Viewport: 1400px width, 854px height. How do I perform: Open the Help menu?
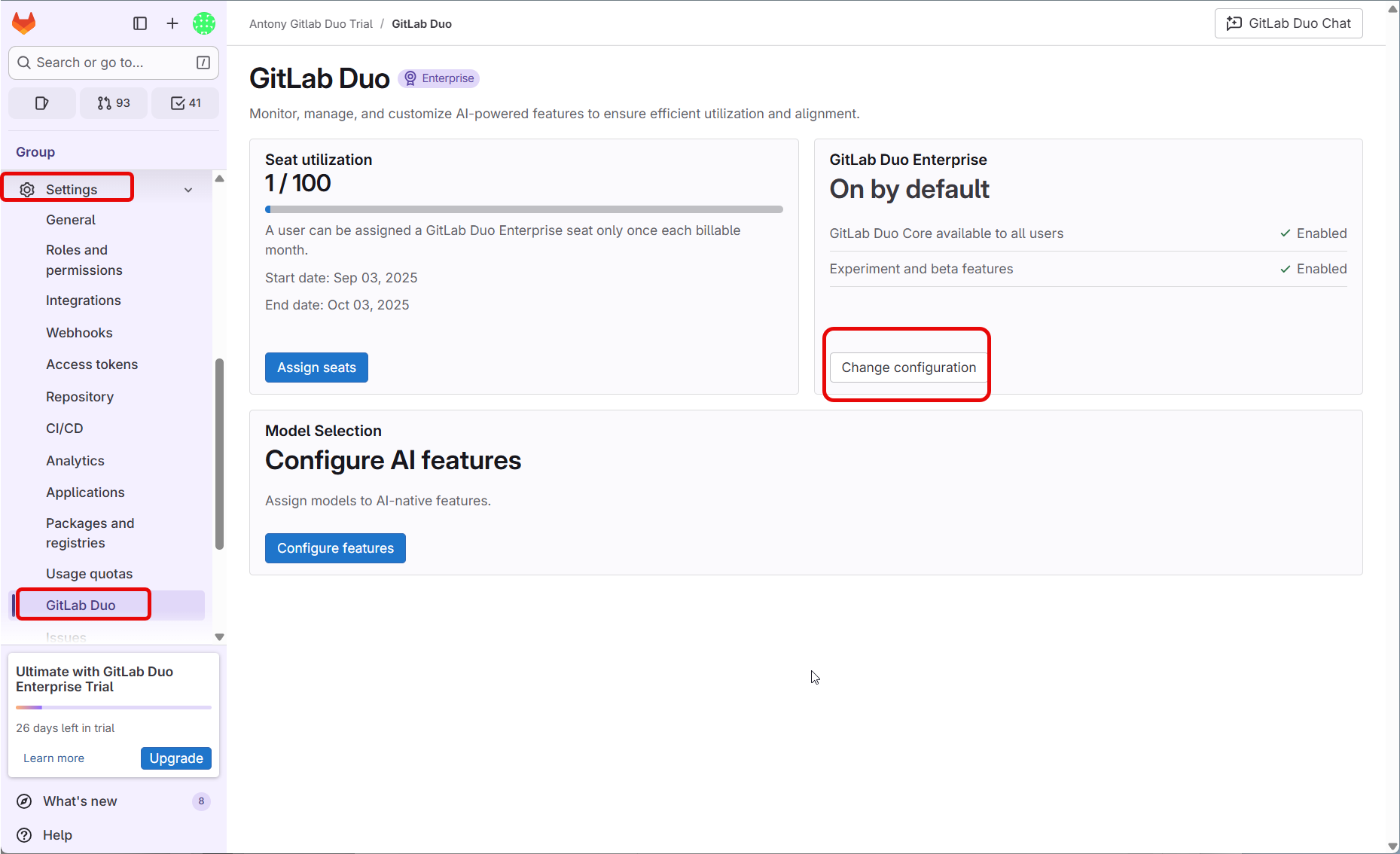pyautogui.click(x=57, y=835)
